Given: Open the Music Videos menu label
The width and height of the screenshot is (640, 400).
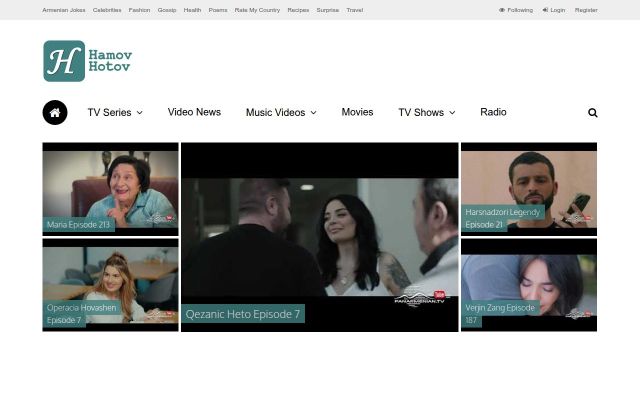Looking at the screenshot, I should (x=276, y=113).
